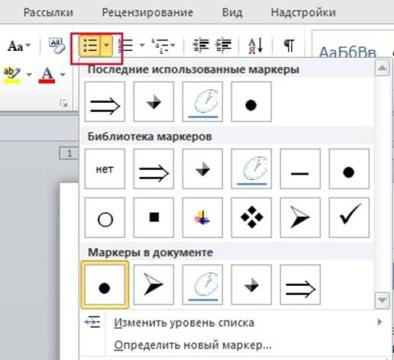Expand the bullets dropdown arrow
The width and height of the screenshot is (394, 360).
pos(106,46)
